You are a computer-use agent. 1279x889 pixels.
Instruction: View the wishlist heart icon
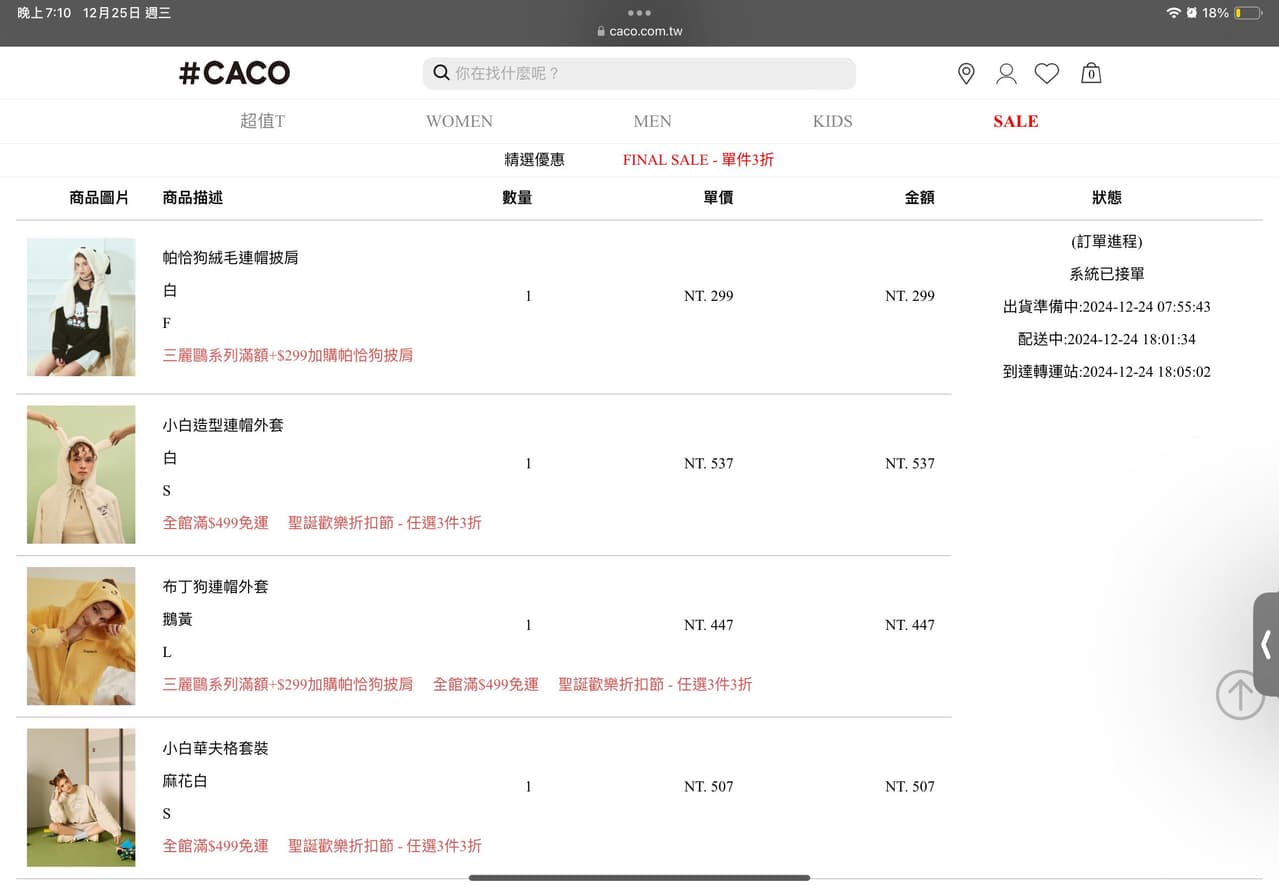pos(1047,73)
